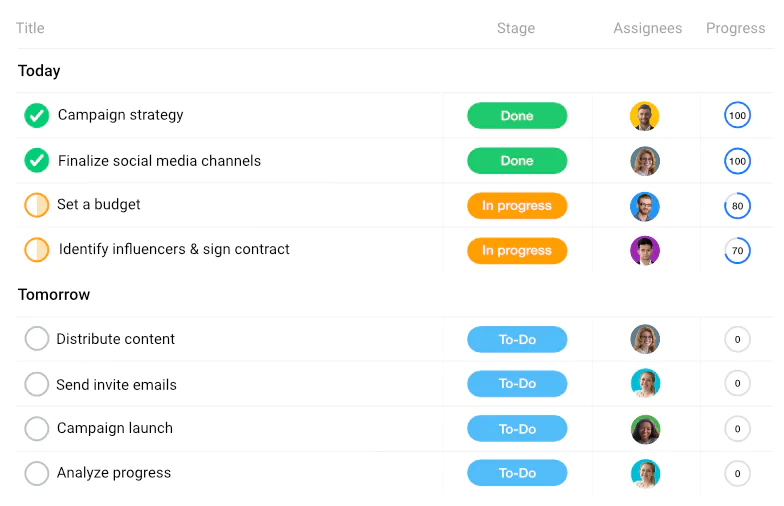The width and height of the screenshot is (784, 506).
Task: Click assignee avatar for Identify influencers task
Action: 645,250
